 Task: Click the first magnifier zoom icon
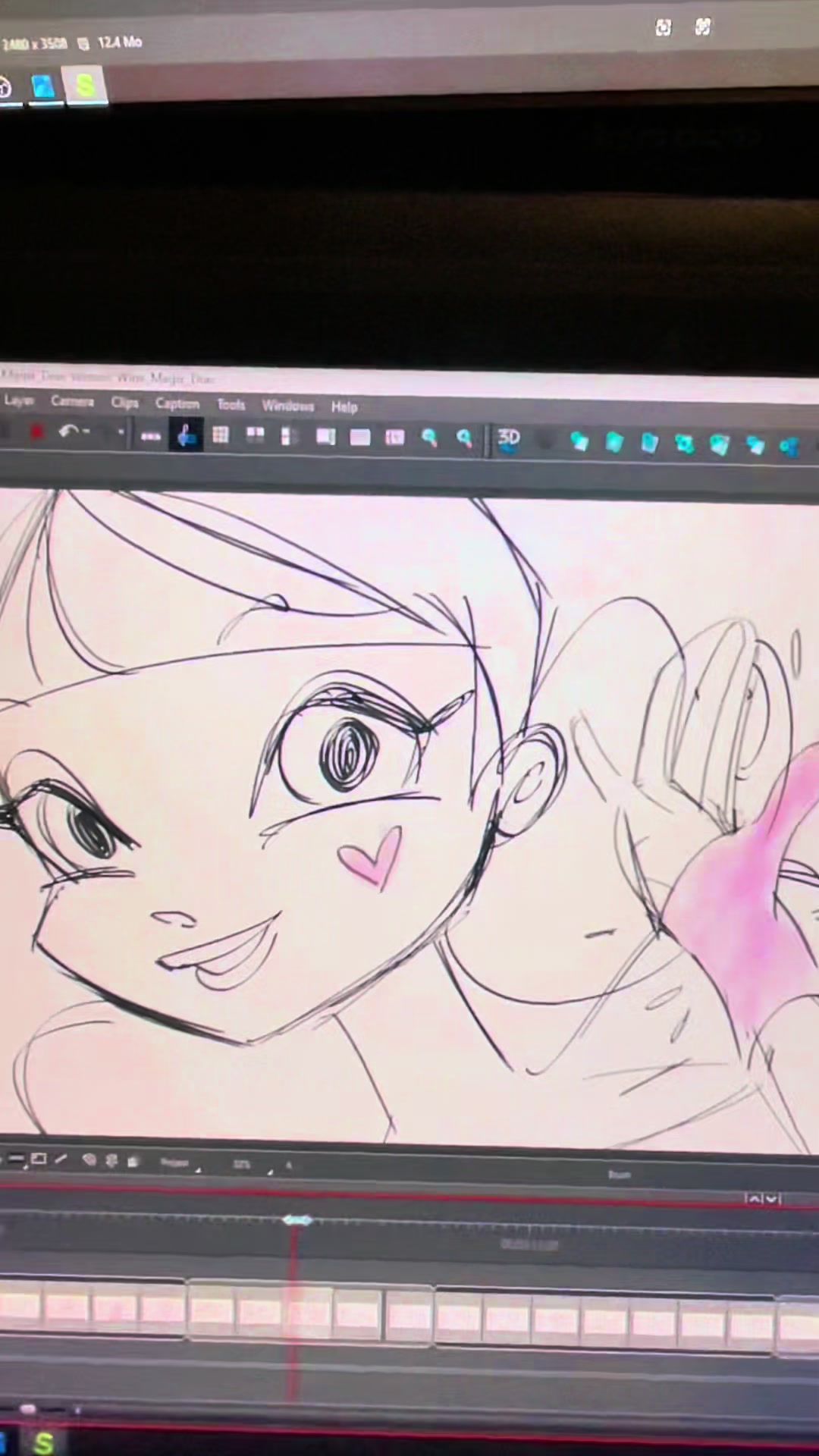click(x=429, y=438)
